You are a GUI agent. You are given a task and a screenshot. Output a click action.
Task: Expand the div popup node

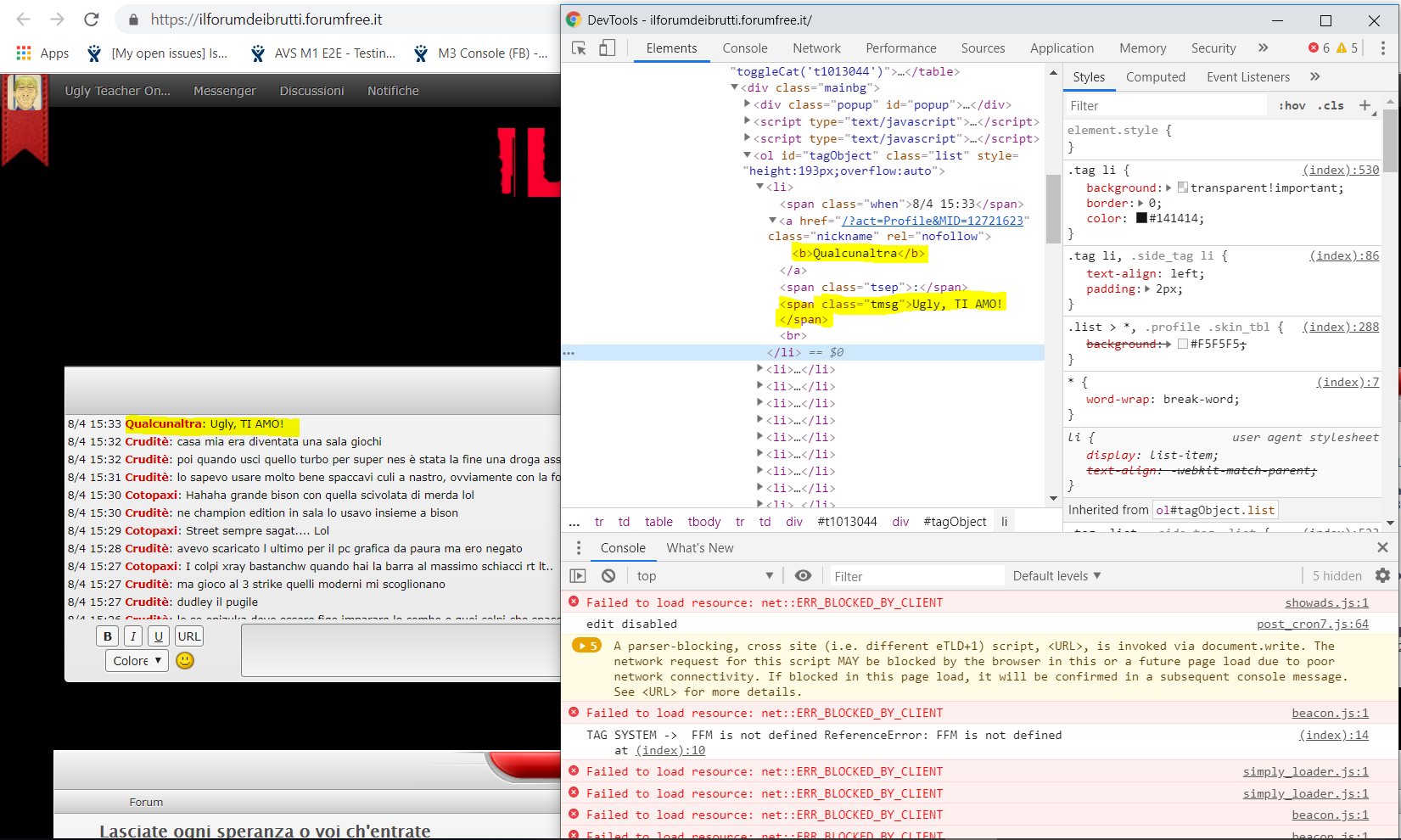tap(748, 104)
